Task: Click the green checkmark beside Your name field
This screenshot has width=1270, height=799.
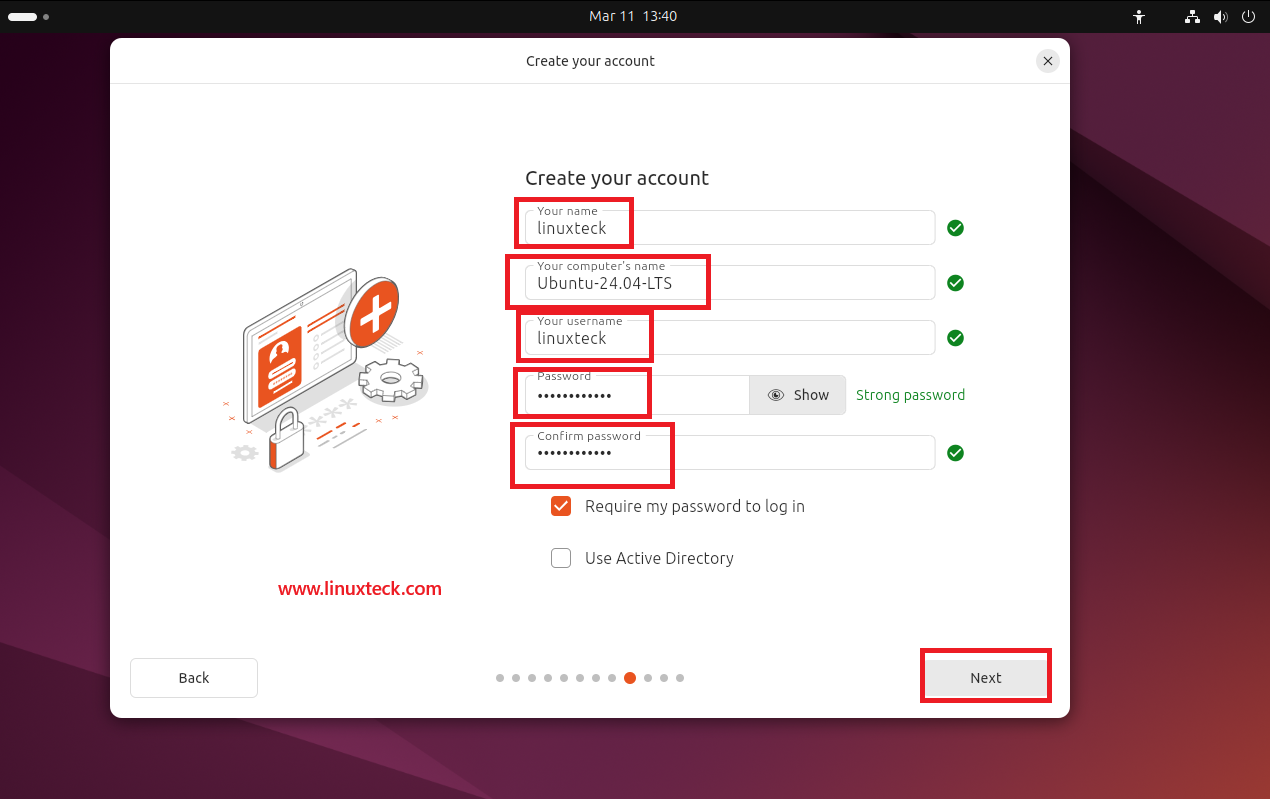Action: pos(955,228)
